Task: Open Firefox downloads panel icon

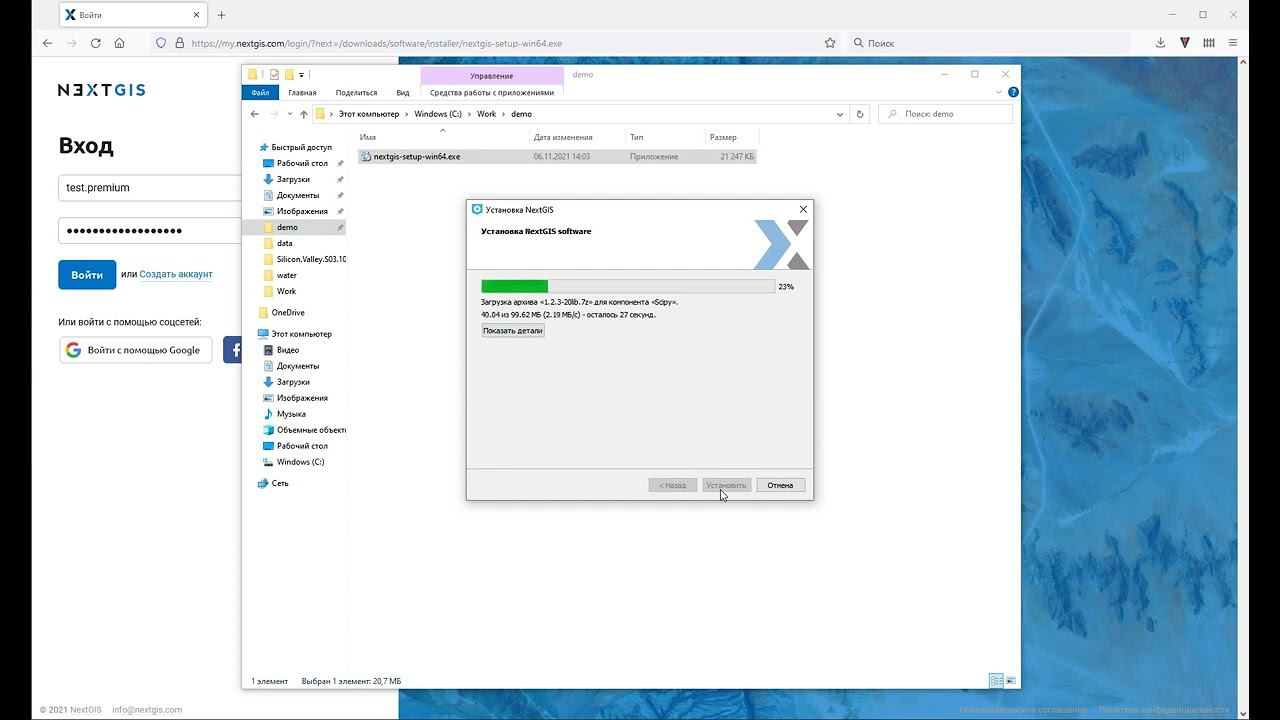Action: coord(1160,43)
